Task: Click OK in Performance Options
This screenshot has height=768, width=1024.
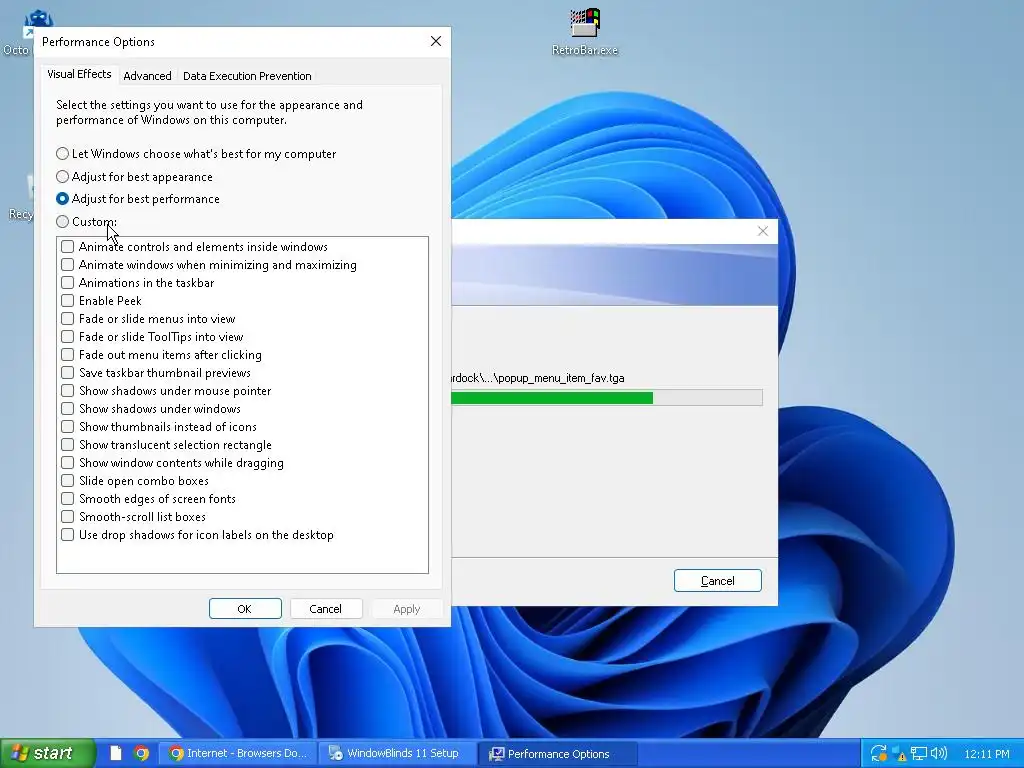Action: point(245,609)
